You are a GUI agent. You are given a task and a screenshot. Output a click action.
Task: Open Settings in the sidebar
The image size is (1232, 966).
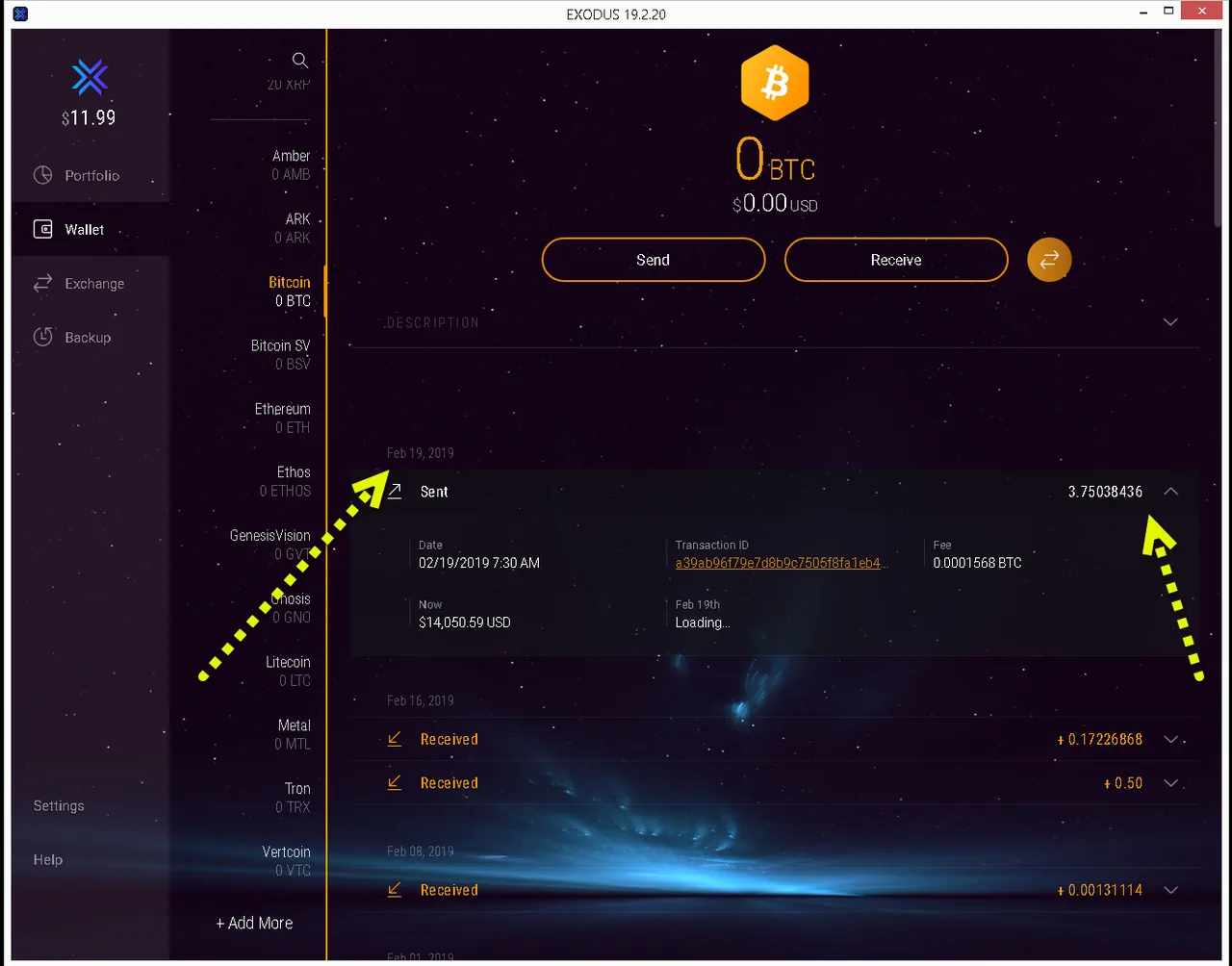pos(59,805)
